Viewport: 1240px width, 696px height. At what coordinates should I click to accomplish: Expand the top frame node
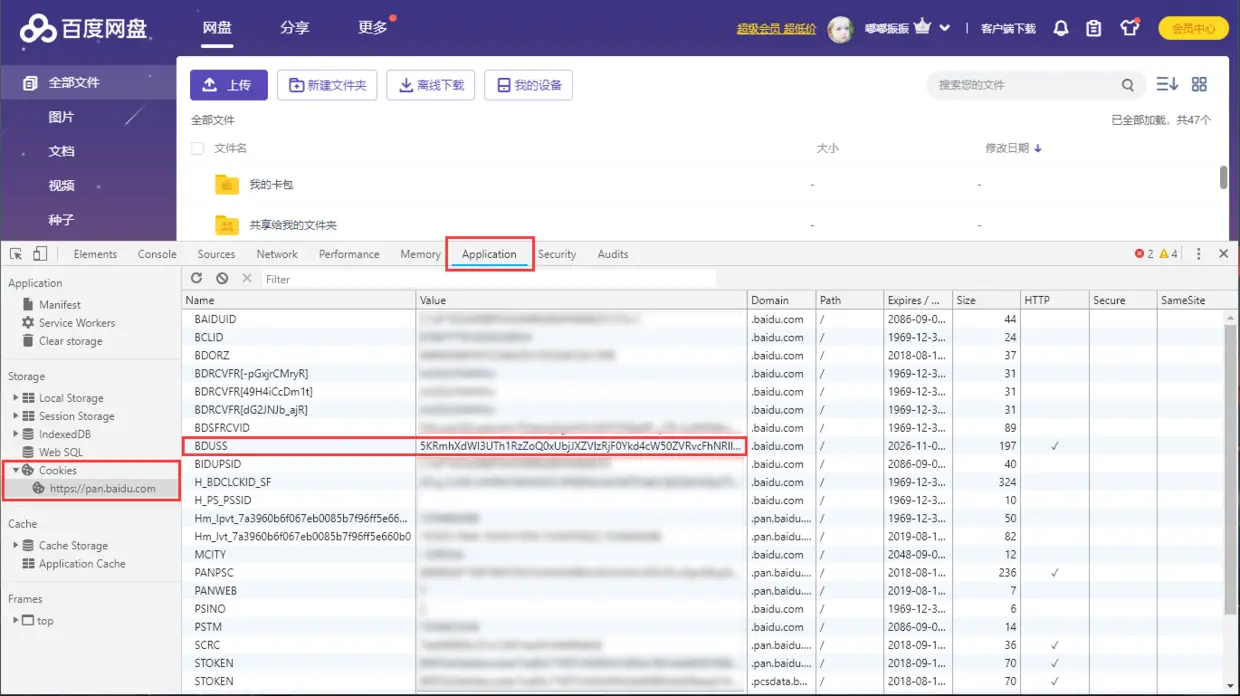(15, 620)
